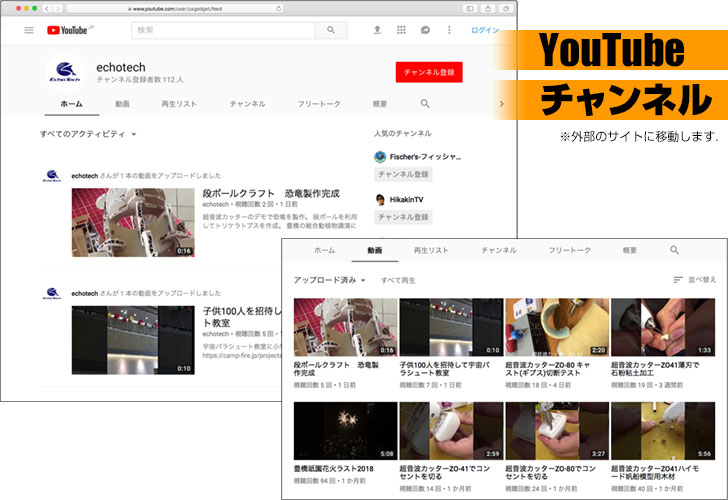Open the vertical three-dot settings menu
Image resolution: width=728 pixels, height=500 pixels.
449,30
